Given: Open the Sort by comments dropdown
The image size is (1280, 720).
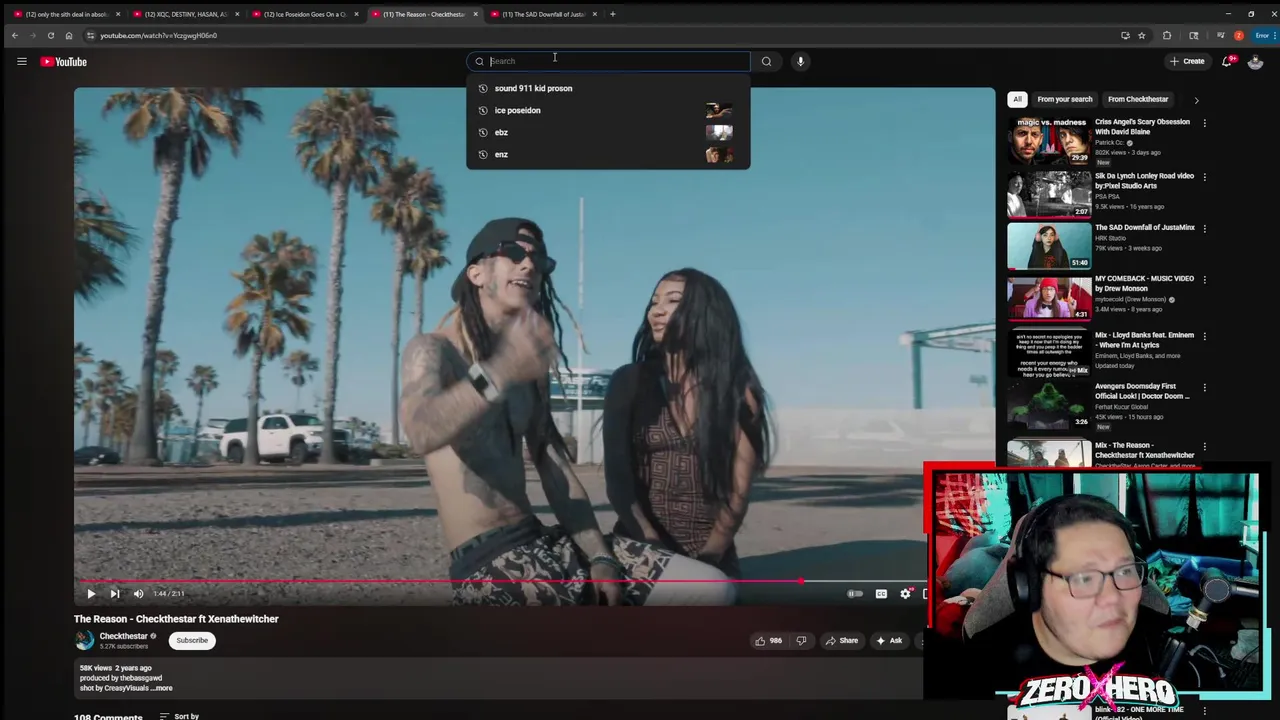Looking at the screenshot, I should click(x=180, y=716).
